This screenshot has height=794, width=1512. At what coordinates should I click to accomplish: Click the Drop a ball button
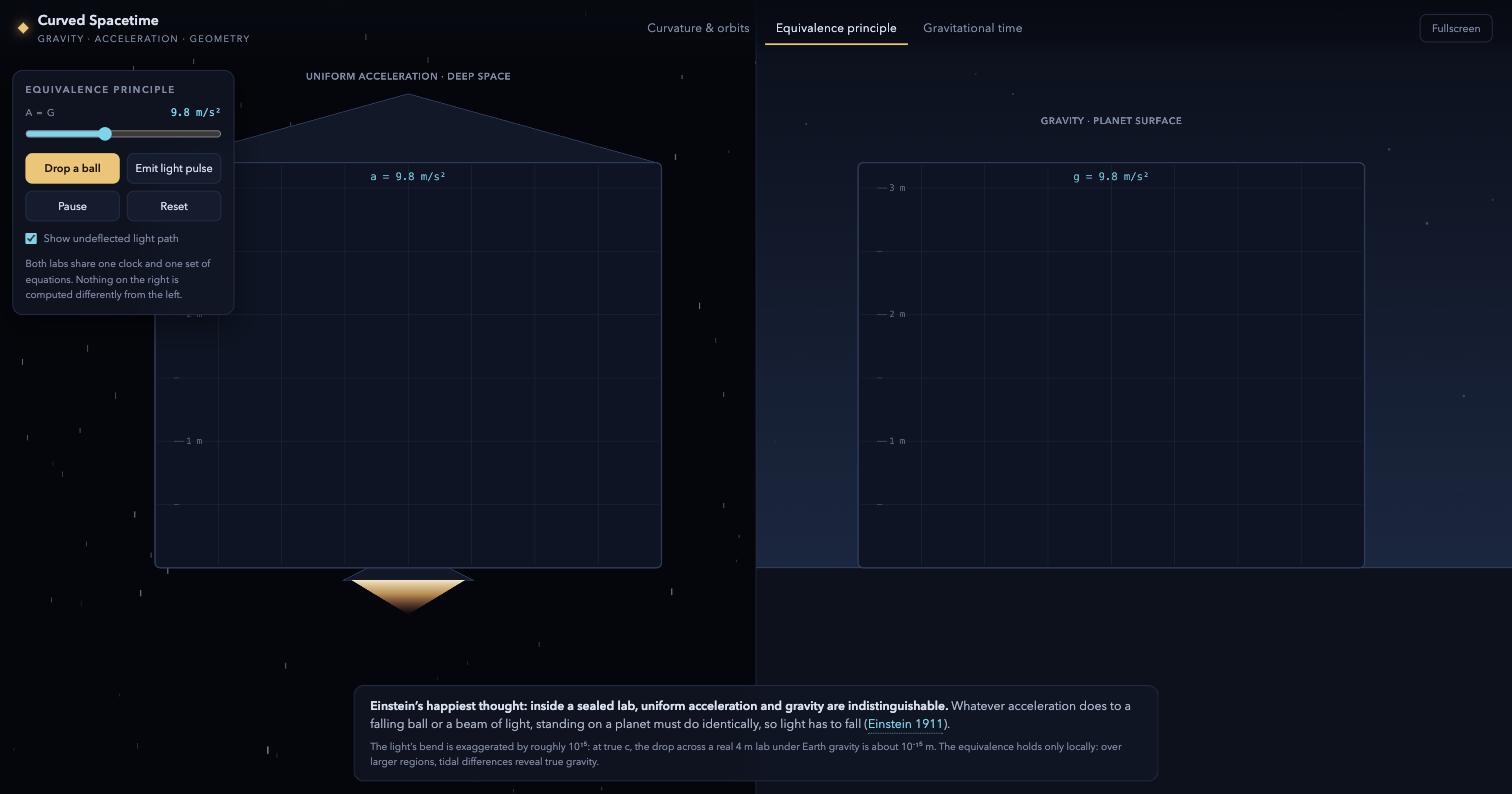click(x=72, y=168)
